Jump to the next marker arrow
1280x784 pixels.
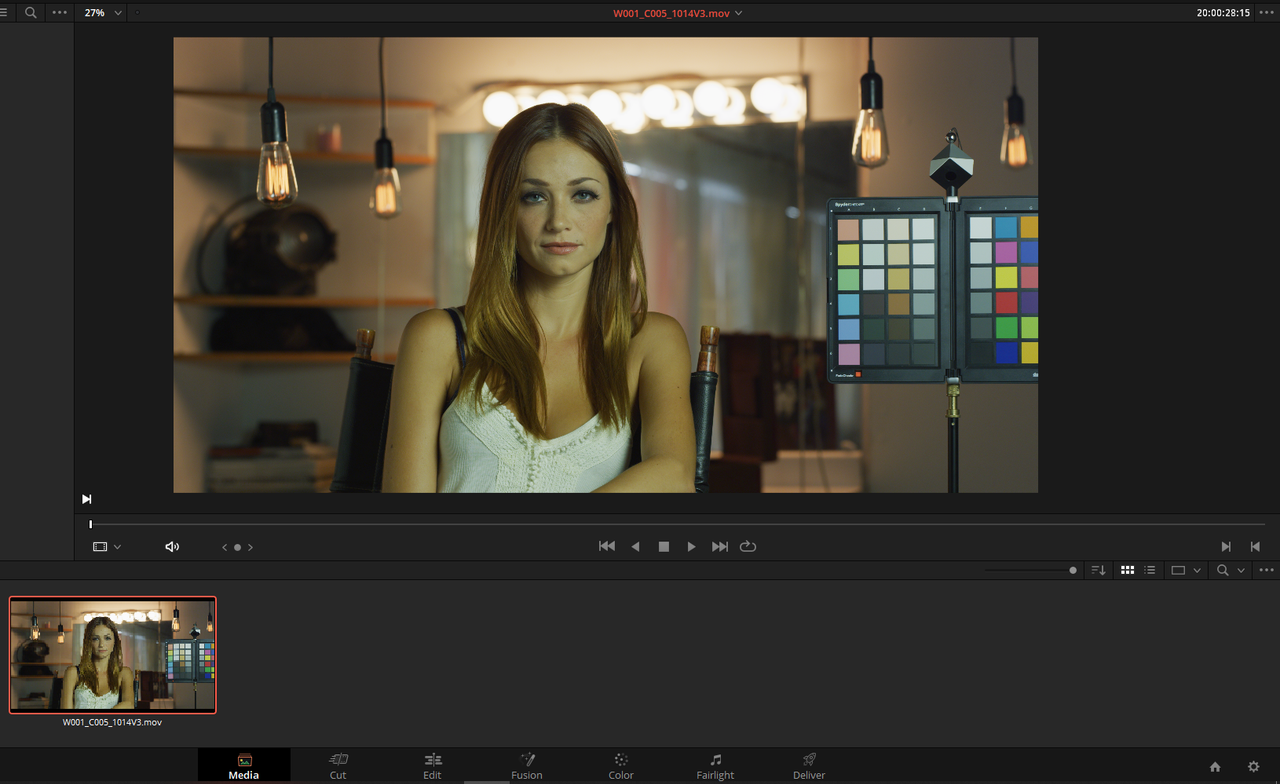pos(250,547)
